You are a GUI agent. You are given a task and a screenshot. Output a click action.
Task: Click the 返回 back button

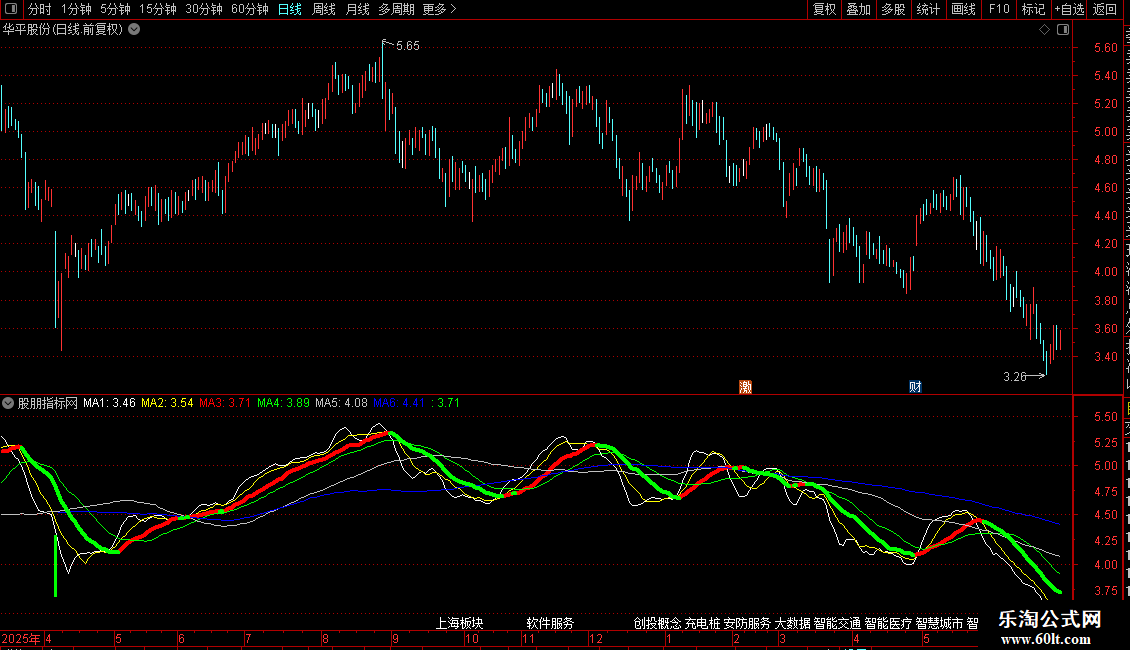coord(1105,9)
